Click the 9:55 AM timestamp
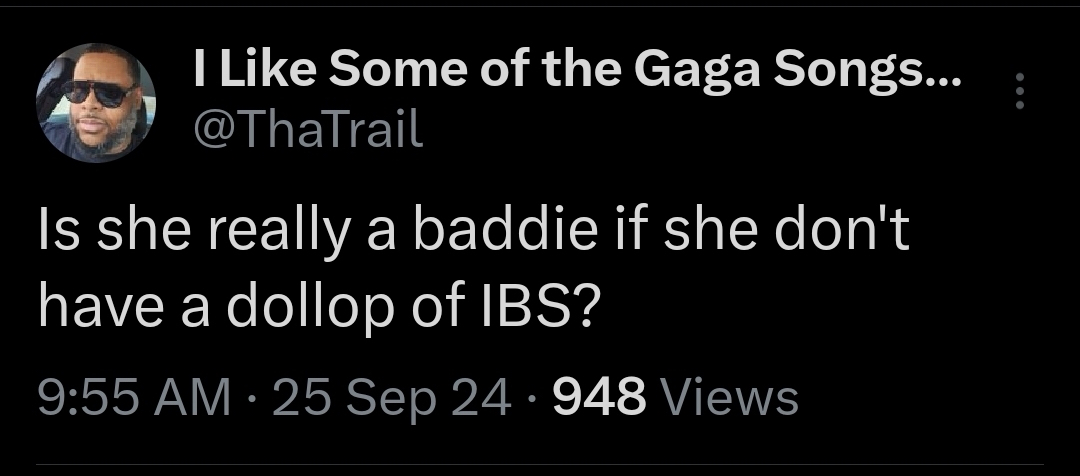 pyautogui.click(x=133, y=397)
